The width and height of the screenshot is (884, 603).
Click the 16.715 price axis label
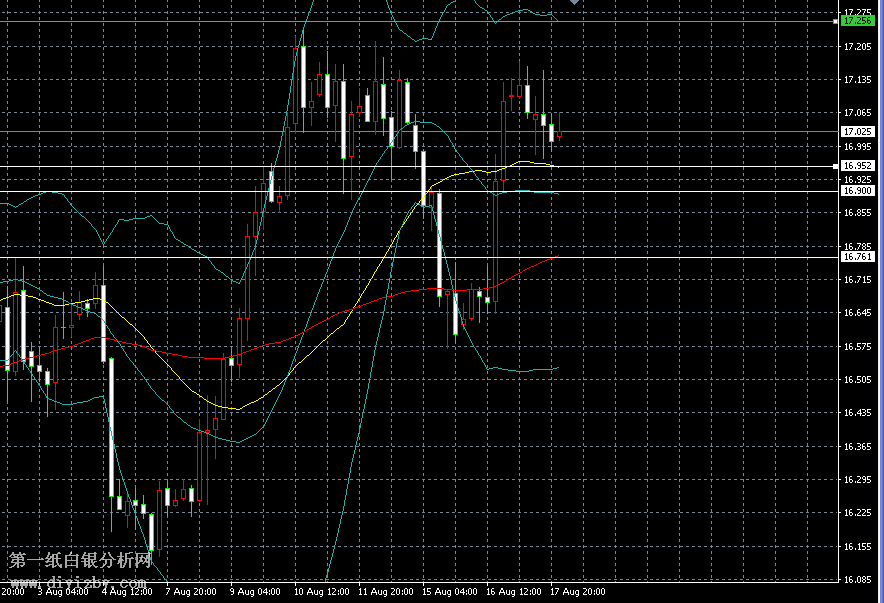pyautogui.click(x=857, y=280)
